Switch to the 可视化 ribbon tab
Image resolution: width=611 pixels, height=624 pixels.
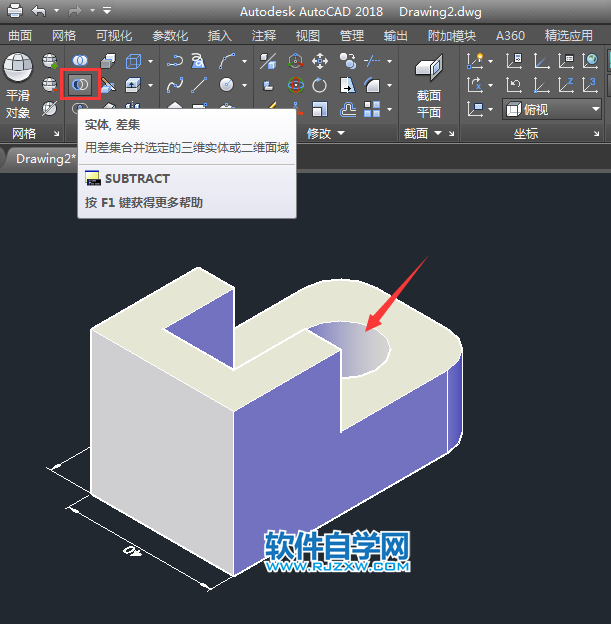click(x=114, y=35)
